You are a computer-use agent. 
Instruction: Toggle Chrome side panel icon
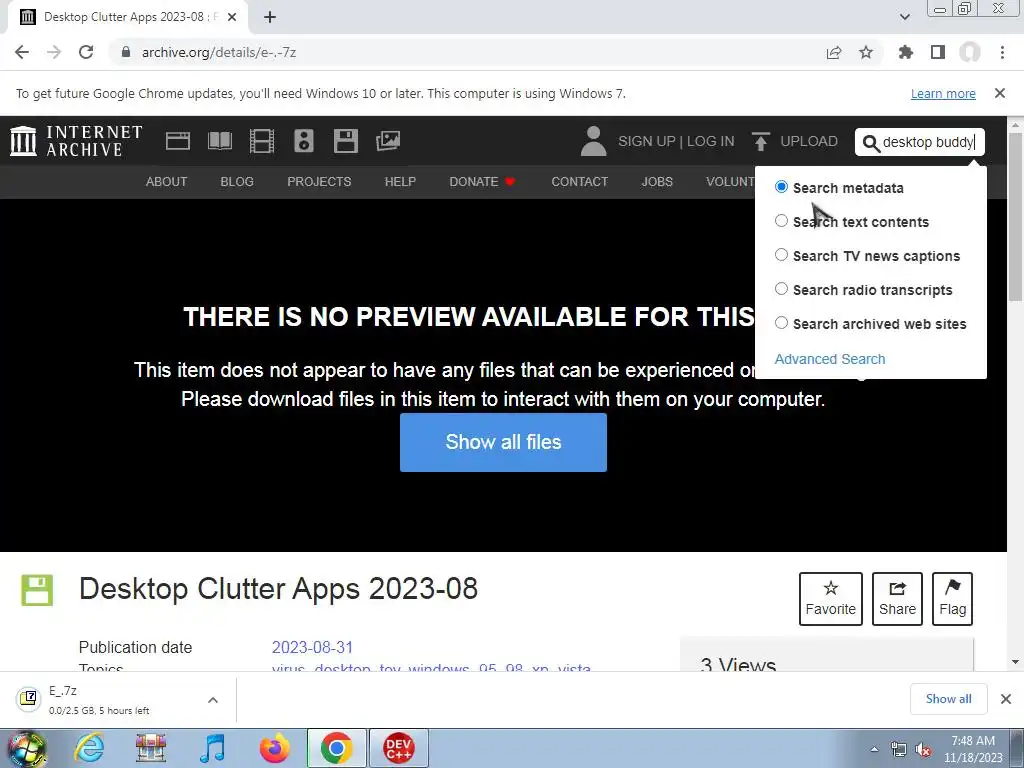point(938,52)
